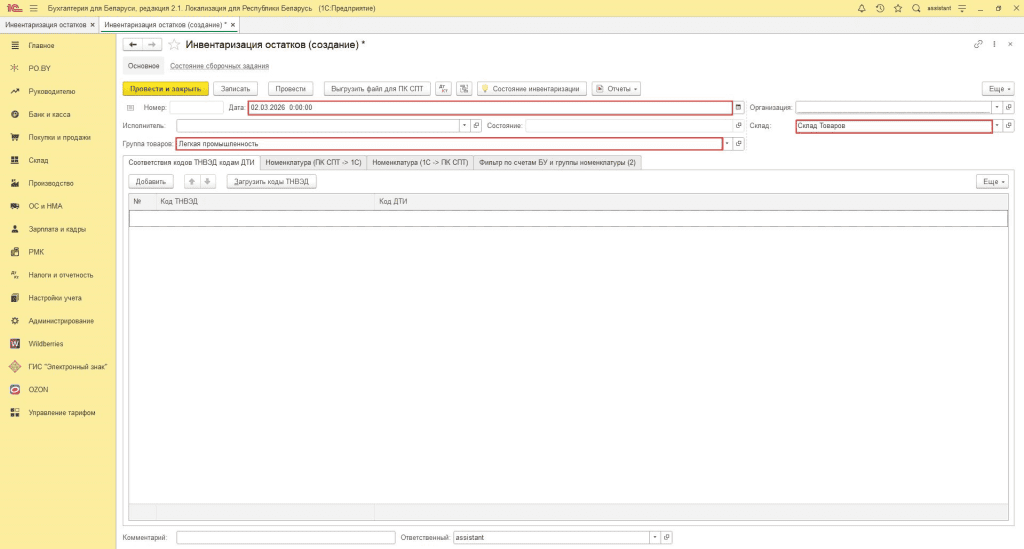Open the Фильтр по счетам БУ tab
Viewport: 1024px width, 549px height.
[557, 162]
